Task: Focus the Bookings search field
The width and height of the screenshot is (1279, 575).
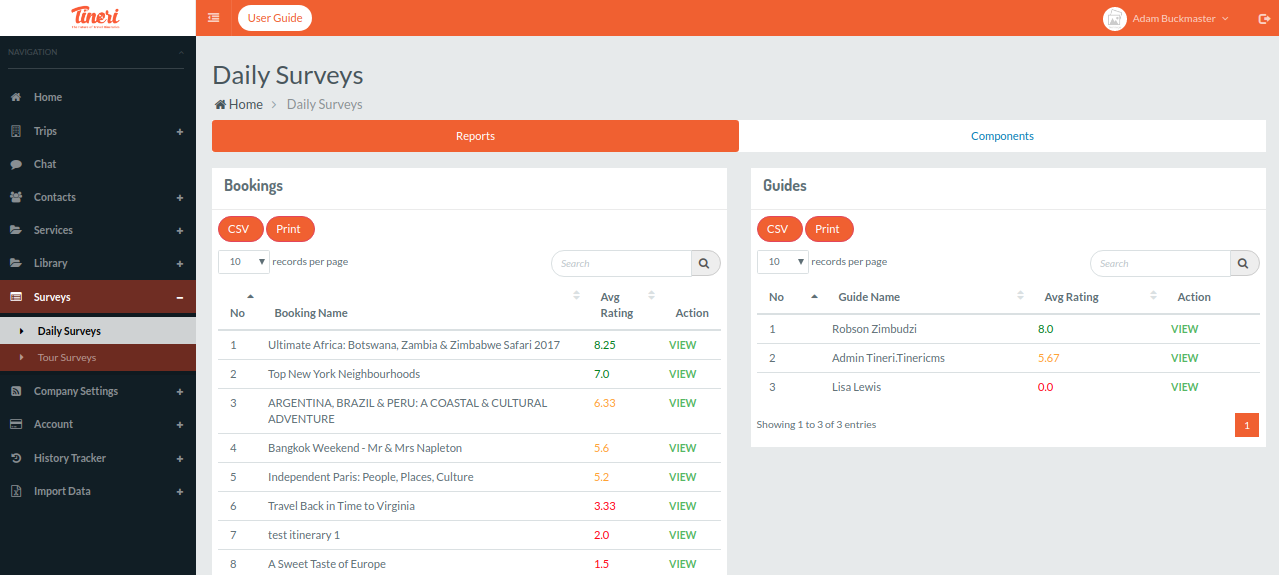Action: click(x=621, y=264)
